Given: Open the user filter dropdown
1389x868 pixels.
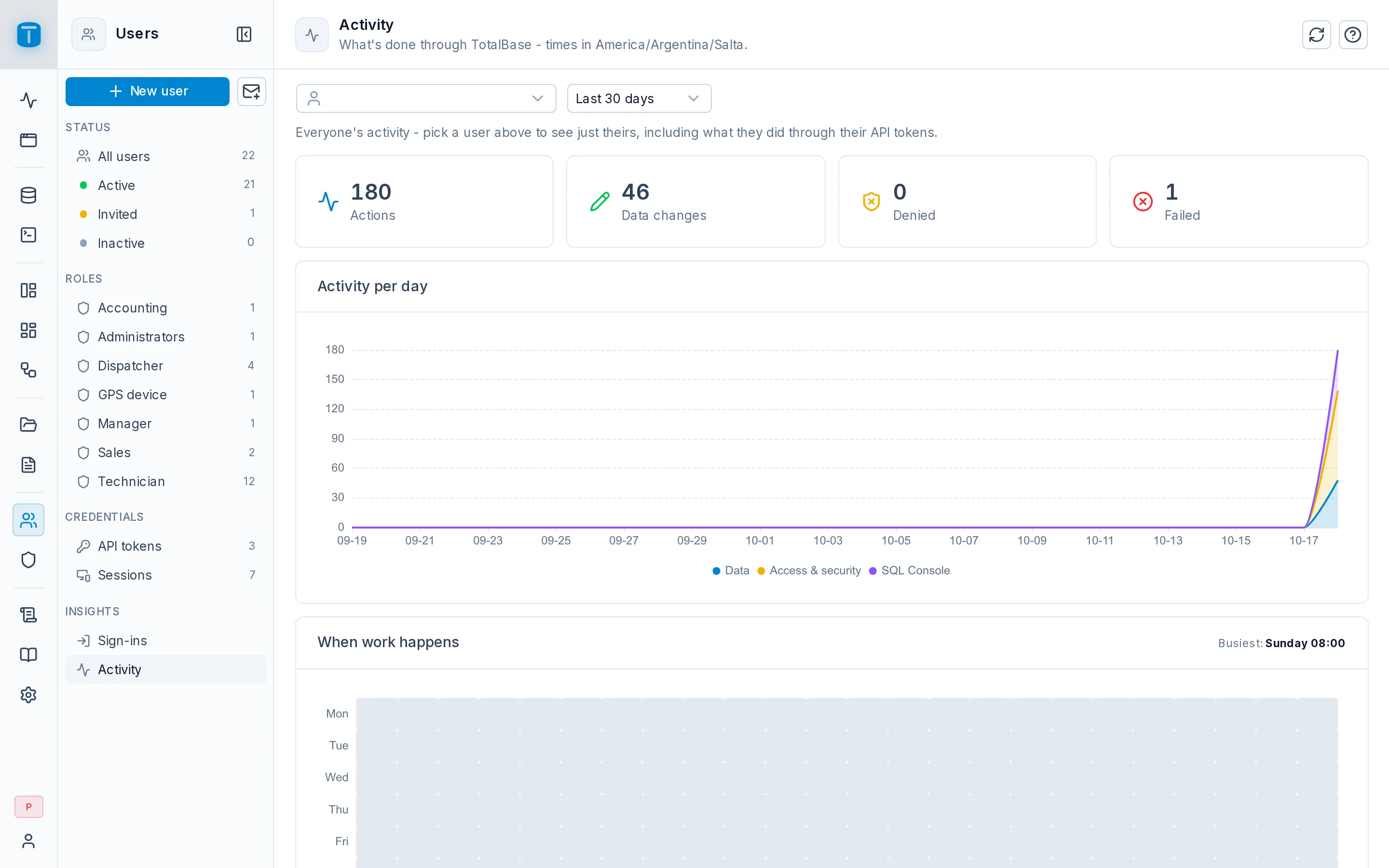Looking at the screenshot, I should coord(426,99).
